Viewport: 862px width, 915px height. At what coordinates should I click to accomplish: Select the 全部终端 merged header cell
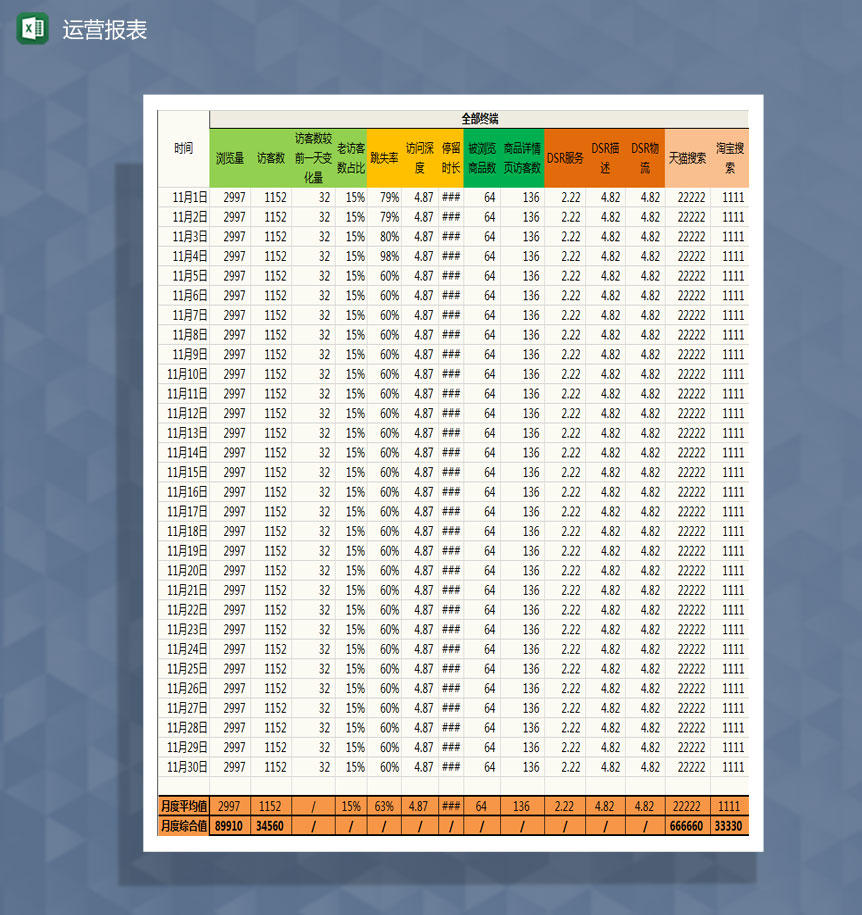click(479, 119)
